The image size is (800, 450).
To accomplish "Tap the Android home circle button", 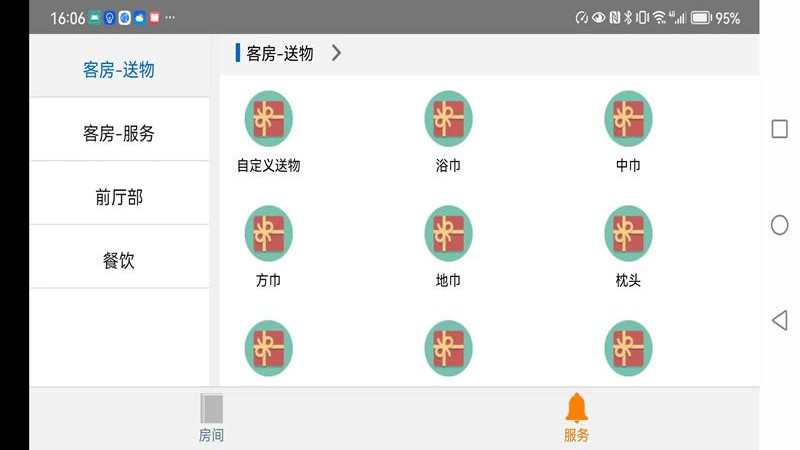I will (779, 225).
